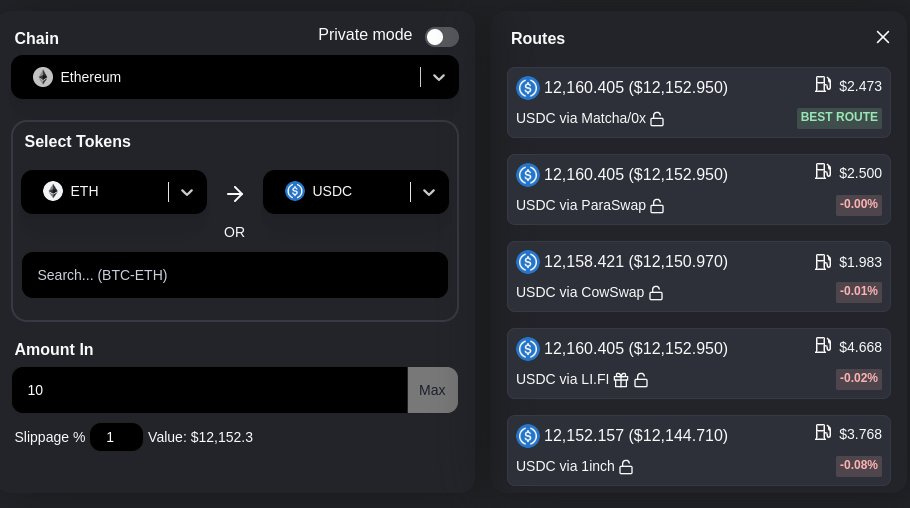
Task: Click the unlock icon beside 1inch
Action: [x=626, y=467]
